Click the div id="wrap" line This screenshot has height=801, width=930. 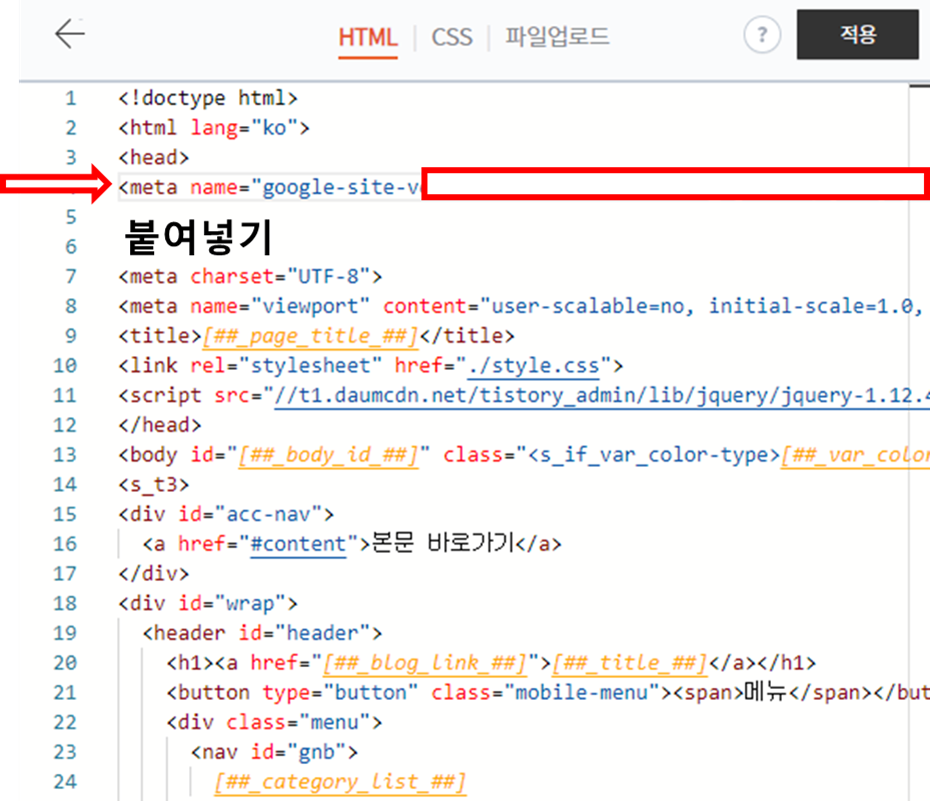pyautogui.click(x=208, y=604)
